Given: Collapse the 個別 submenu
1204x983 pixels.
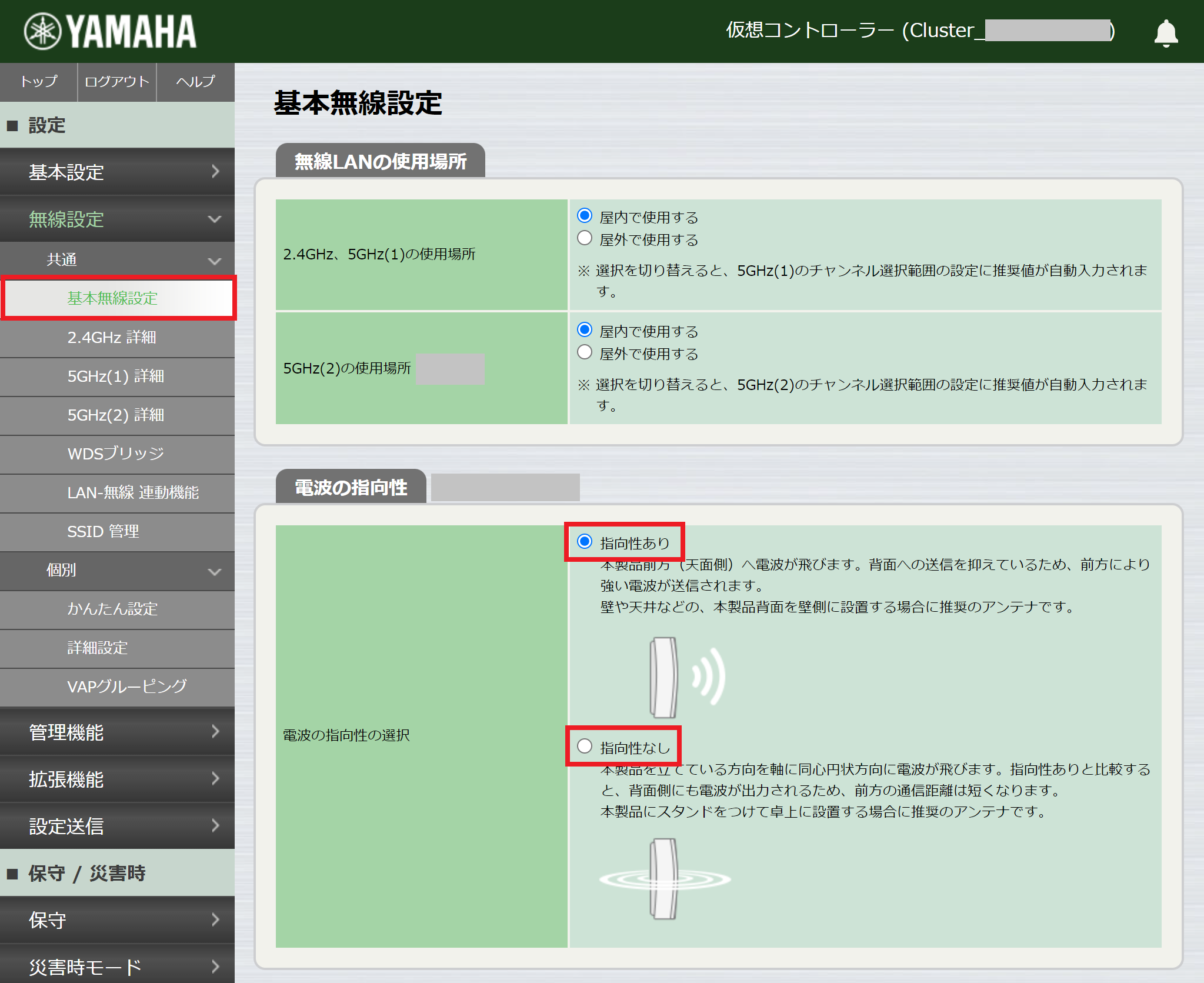Looking at the screenshot, I should [117, 571].
